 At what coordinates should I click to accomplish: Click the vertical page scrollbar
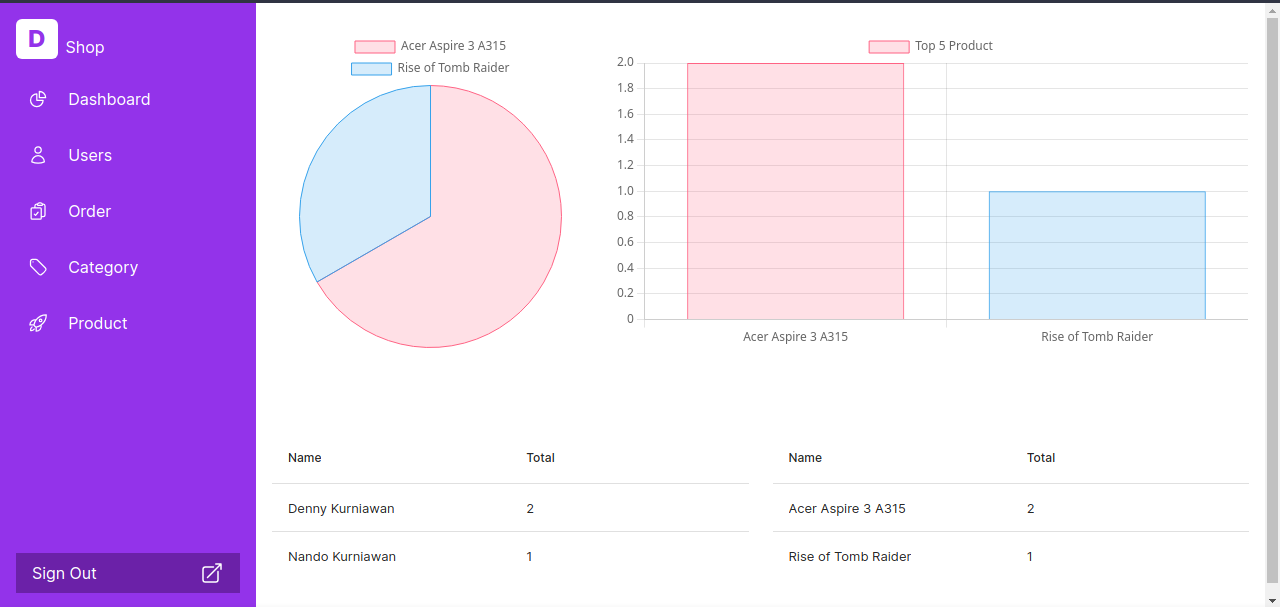[1272, 300]
